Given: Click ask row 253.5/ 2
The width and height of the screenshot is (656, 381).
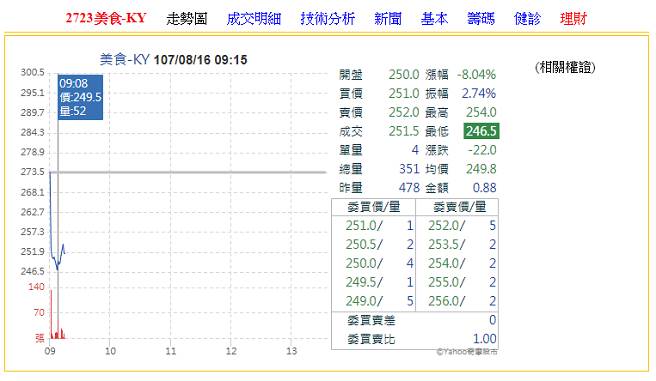Looking at the screenshot, I should tap(462, 244).
